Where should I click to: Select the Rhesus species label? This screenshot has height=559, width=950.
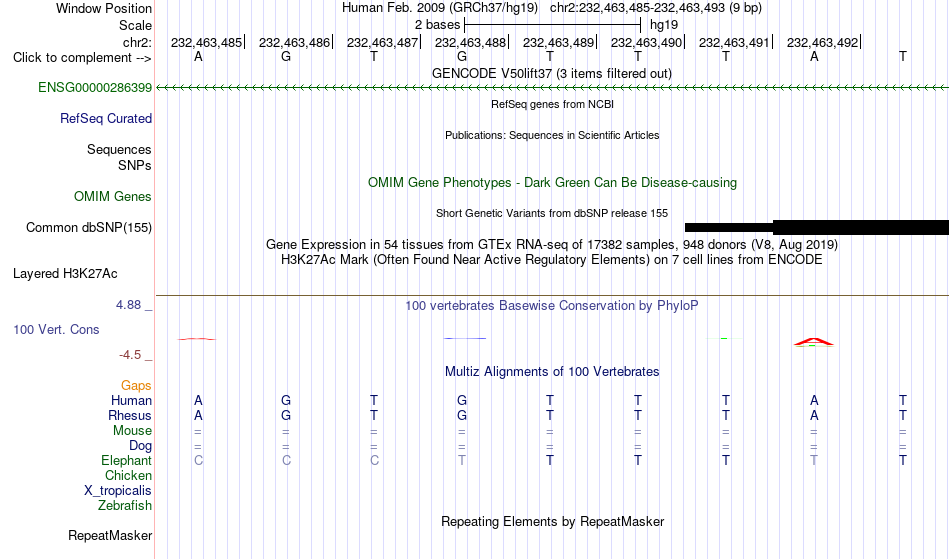tap(130, 415)
